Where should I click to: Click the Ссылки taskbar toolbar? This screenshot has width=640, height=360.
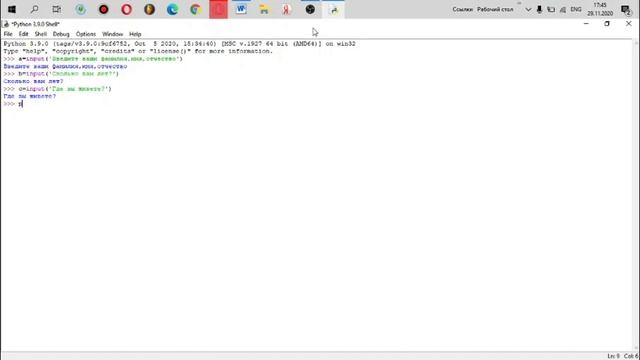click(462, 9)
